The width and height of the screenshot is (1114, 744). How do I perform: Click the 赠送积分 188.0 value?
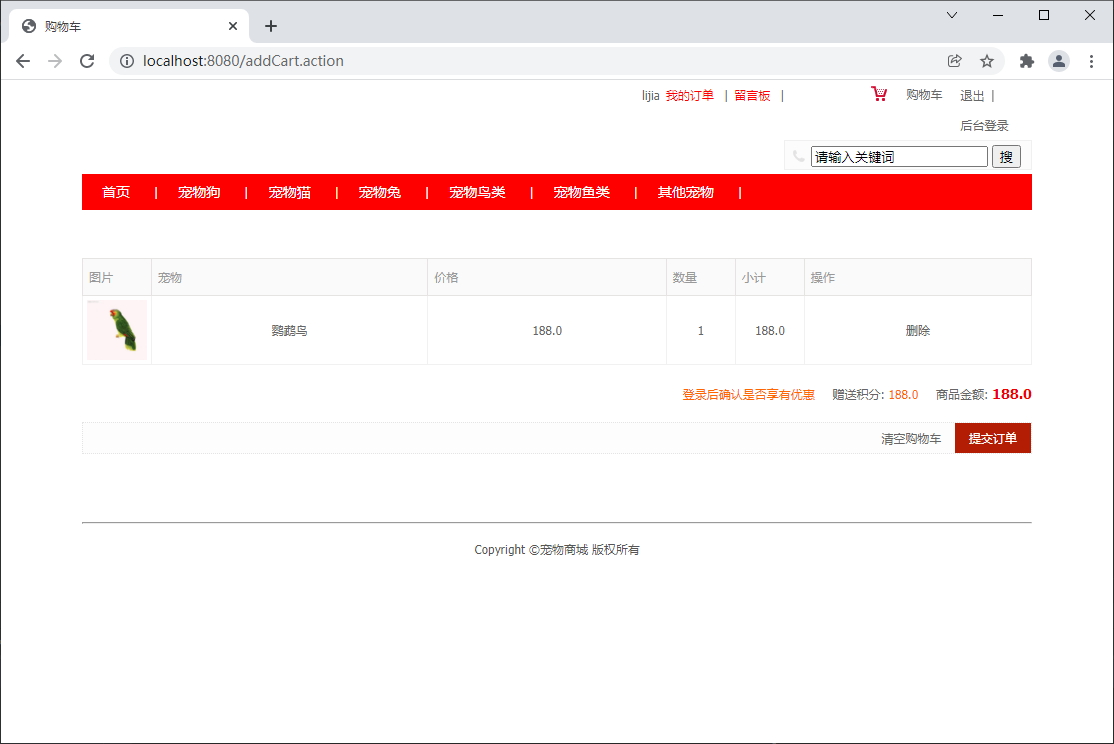[x=903, y=394]
